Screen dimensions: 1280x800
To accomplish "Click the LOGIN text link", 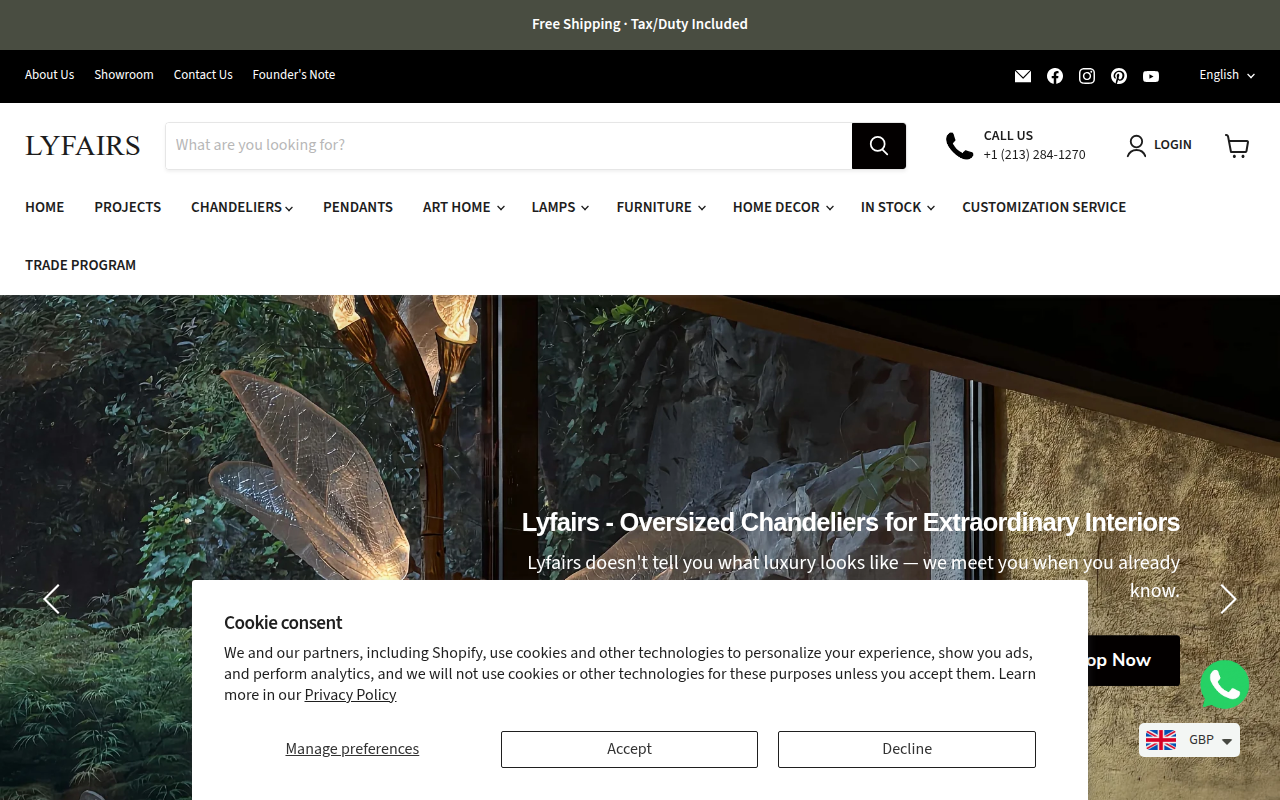I will pos(1173,145).
